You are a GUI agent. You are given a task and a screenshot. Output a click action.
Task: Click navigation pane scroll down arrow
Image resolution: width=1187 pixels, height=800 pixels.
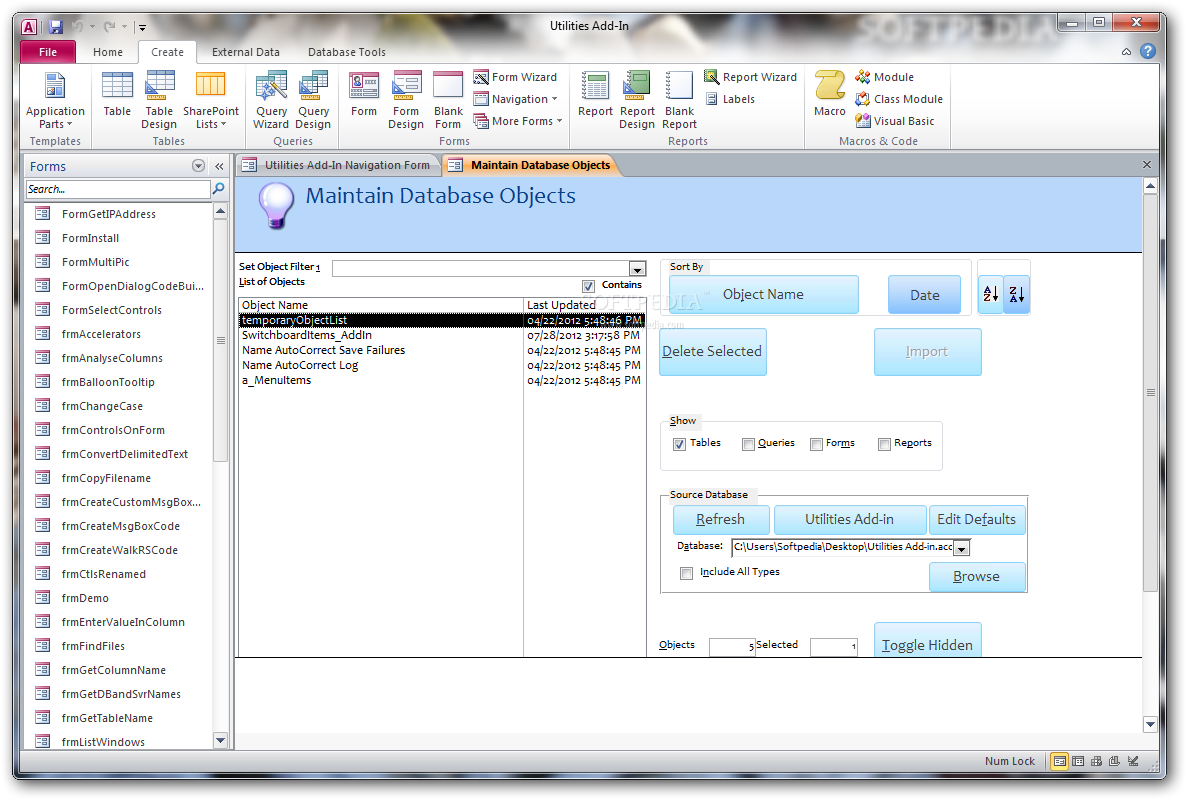click(220, 740)
